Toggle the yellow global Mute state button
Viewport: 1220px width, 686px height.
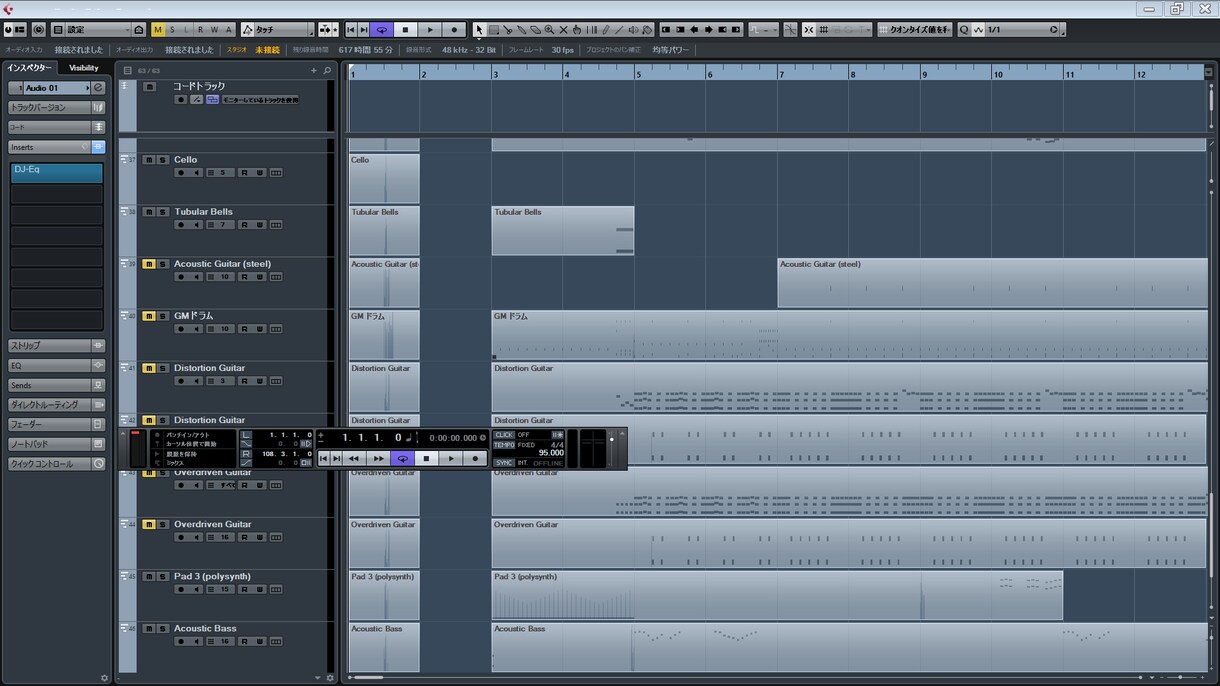point(157,30)
